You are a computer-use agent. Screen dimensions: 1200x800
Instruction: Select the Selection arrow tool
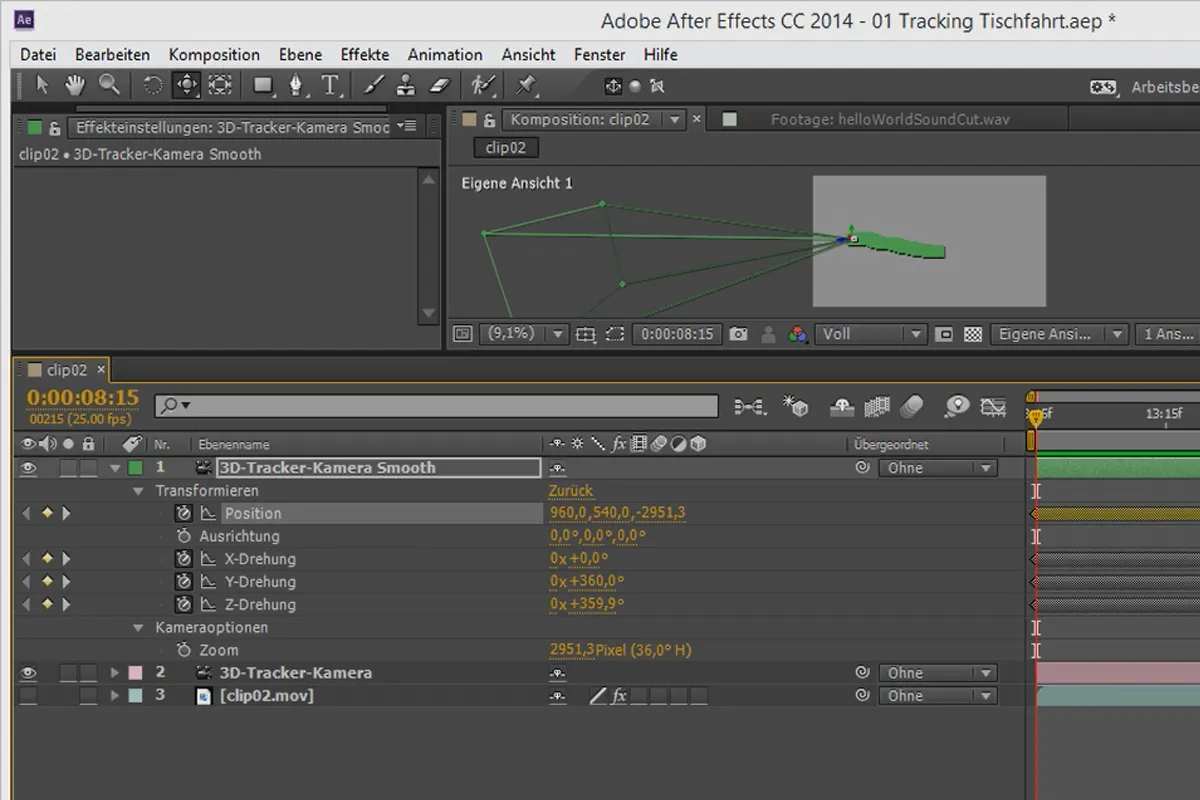pos(42,85)
